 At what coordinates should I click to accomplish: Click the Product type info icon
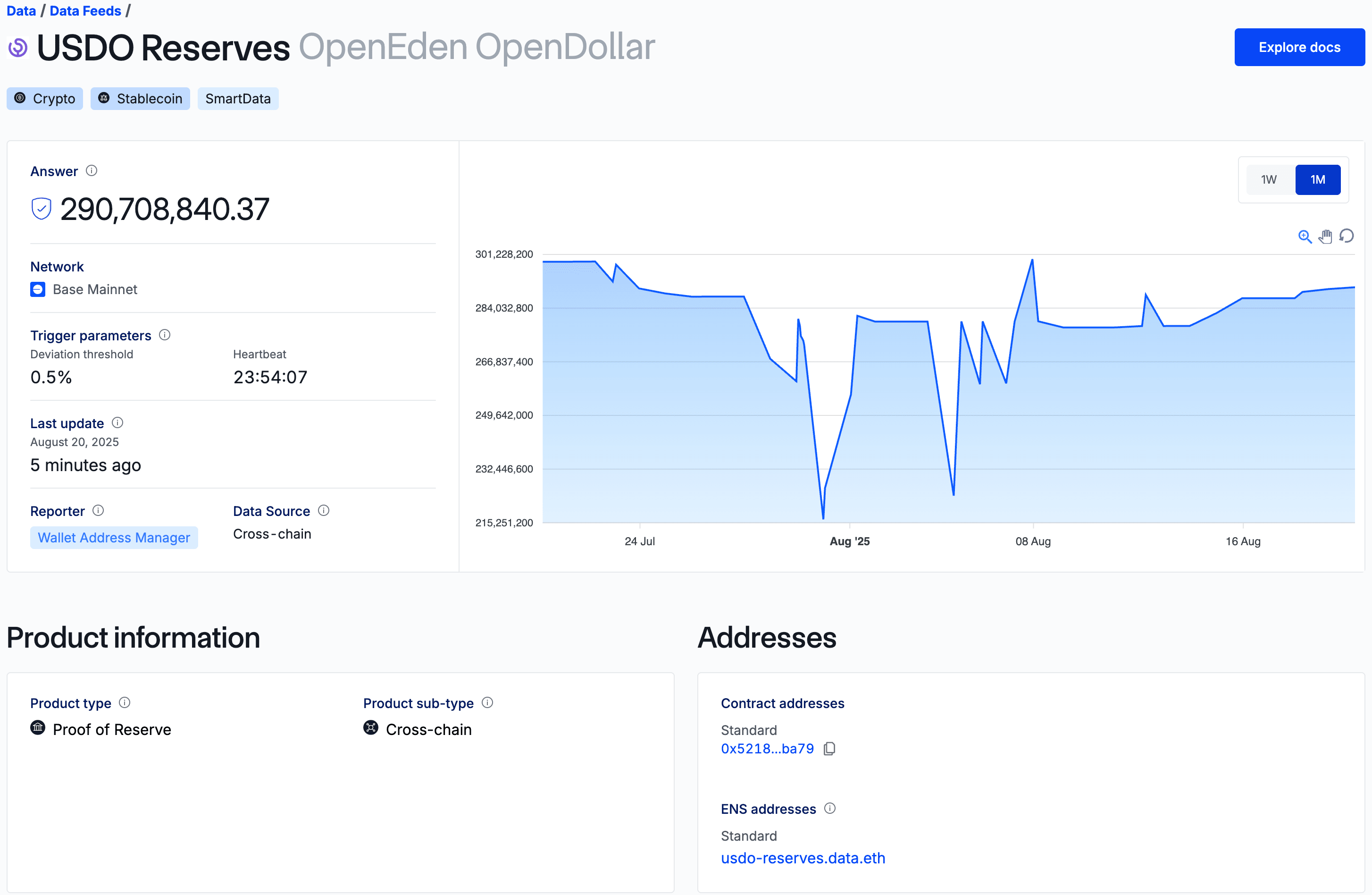[x=125, y=702]
